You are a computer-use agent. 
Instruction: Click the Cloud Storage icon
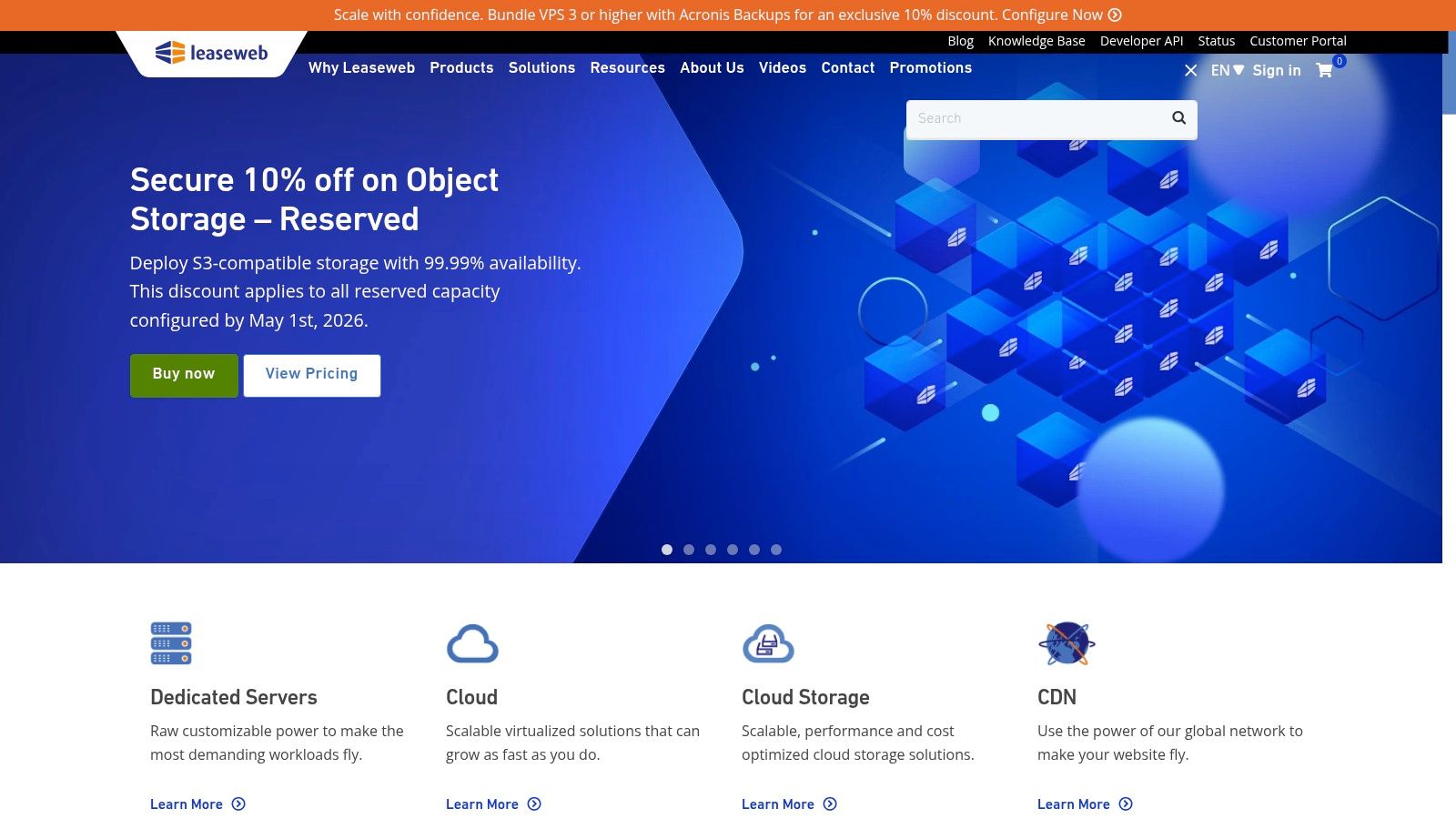pyautogui.click(x=768, y=643)
